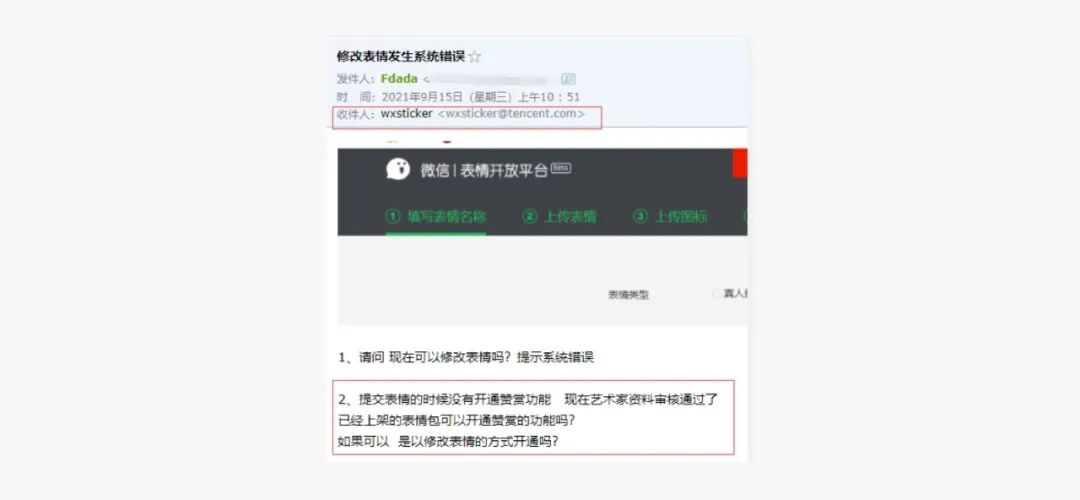
Task: Click the wxsticker@tencent.com email address
Action: click(511, 114)
